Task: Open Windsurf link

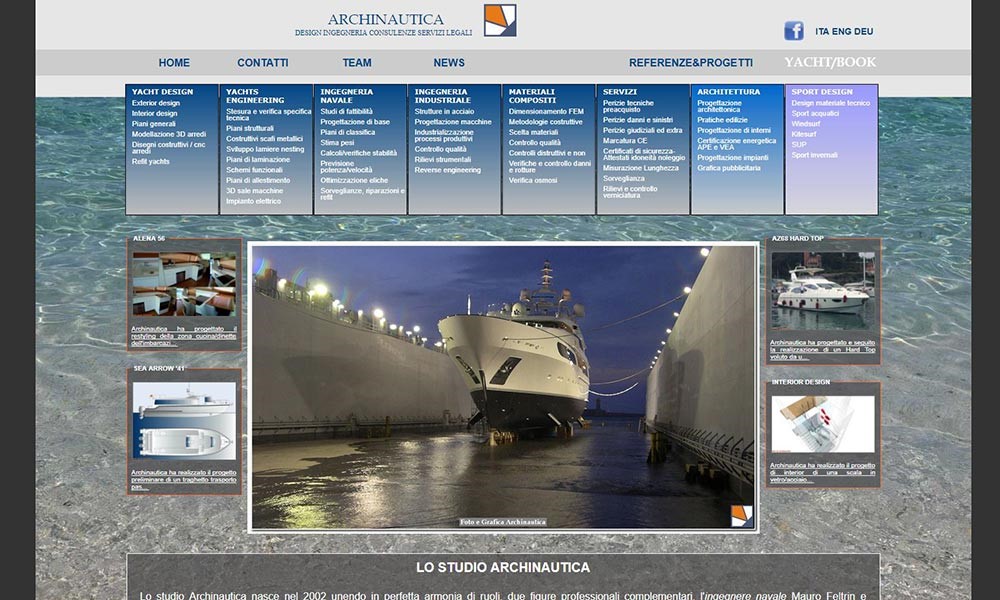Action: click(806, 124)
